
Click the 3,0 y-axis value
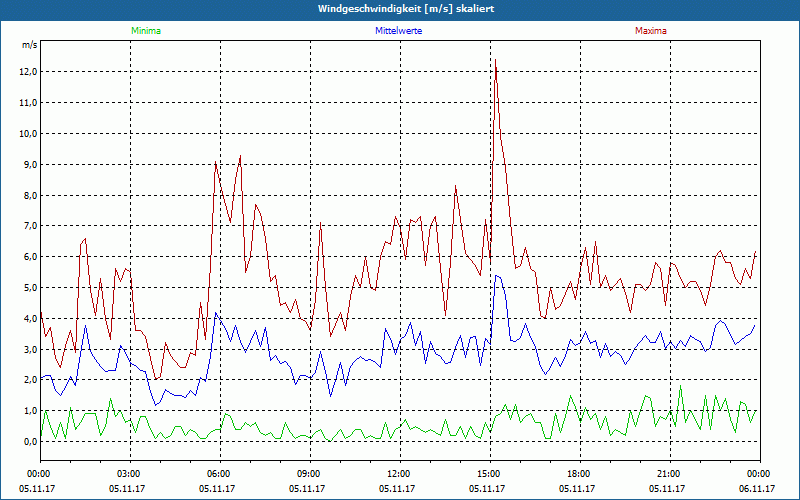tap(30, 349)
